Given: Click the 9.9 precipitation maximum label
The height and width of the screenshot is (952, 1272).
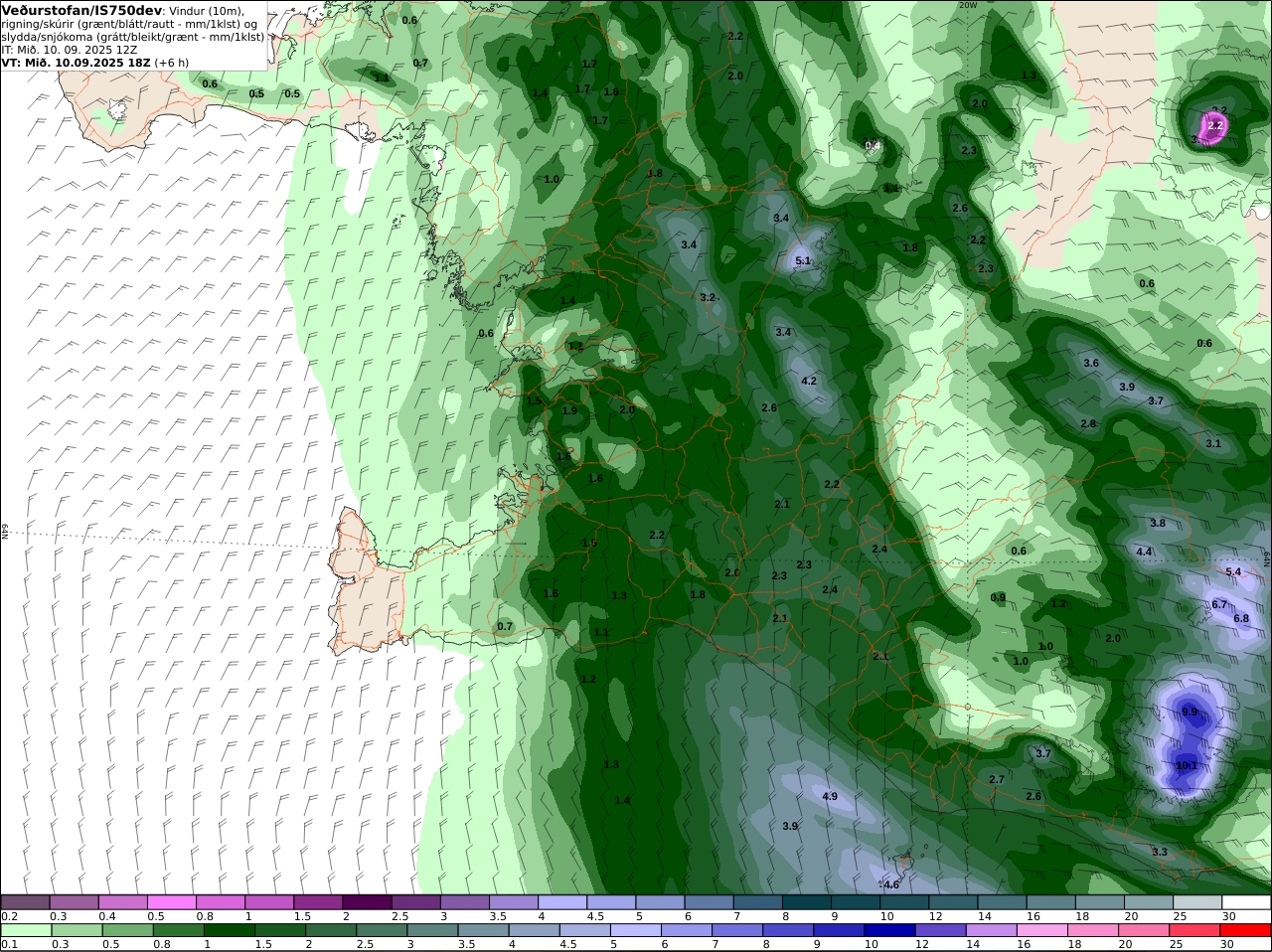Looking at the screenshot, I should (x=1191, y=713).
